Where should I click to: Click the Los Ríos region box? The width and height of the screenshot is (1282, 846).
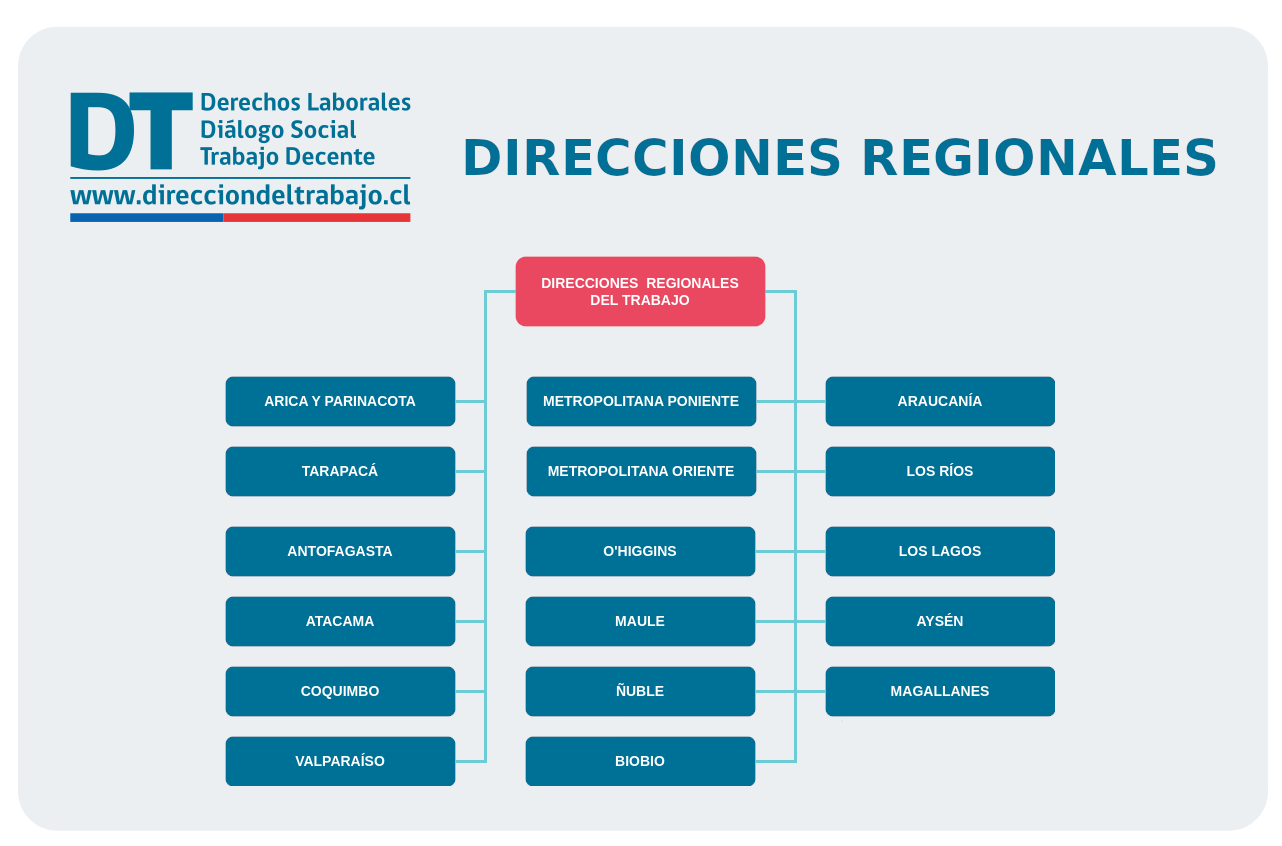(x=940, y=471)
